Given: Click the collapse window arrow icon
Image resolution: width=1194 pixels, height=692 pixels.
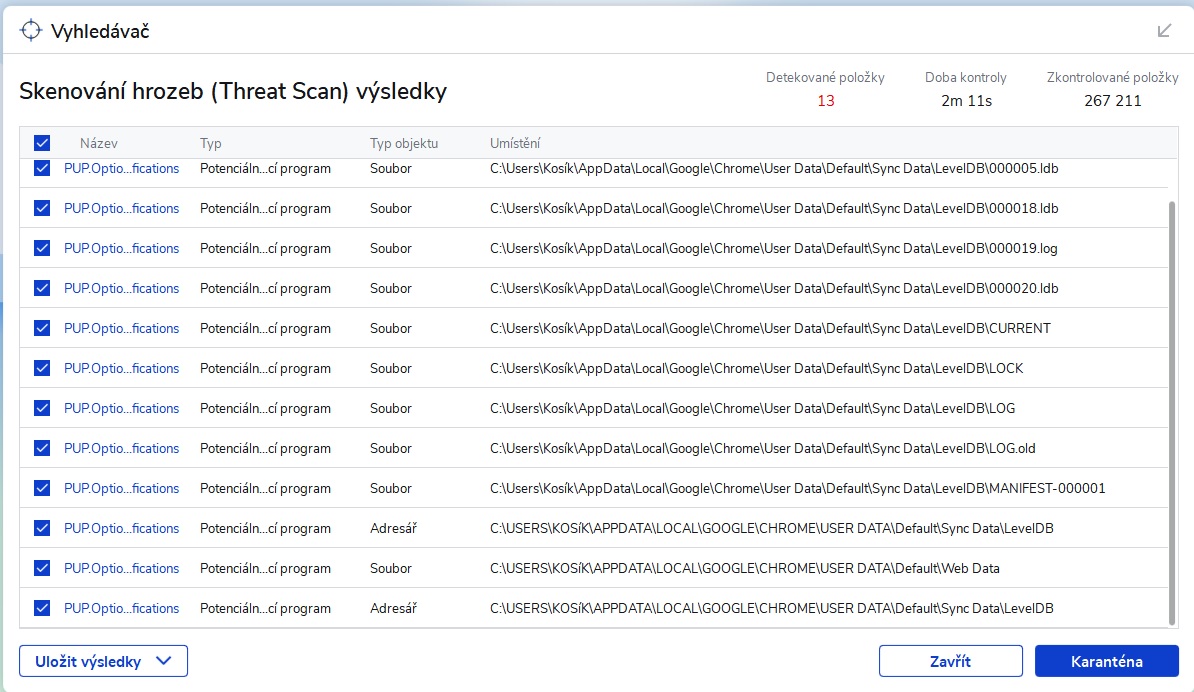Looking at the screenshot, I should [1164, 30].
